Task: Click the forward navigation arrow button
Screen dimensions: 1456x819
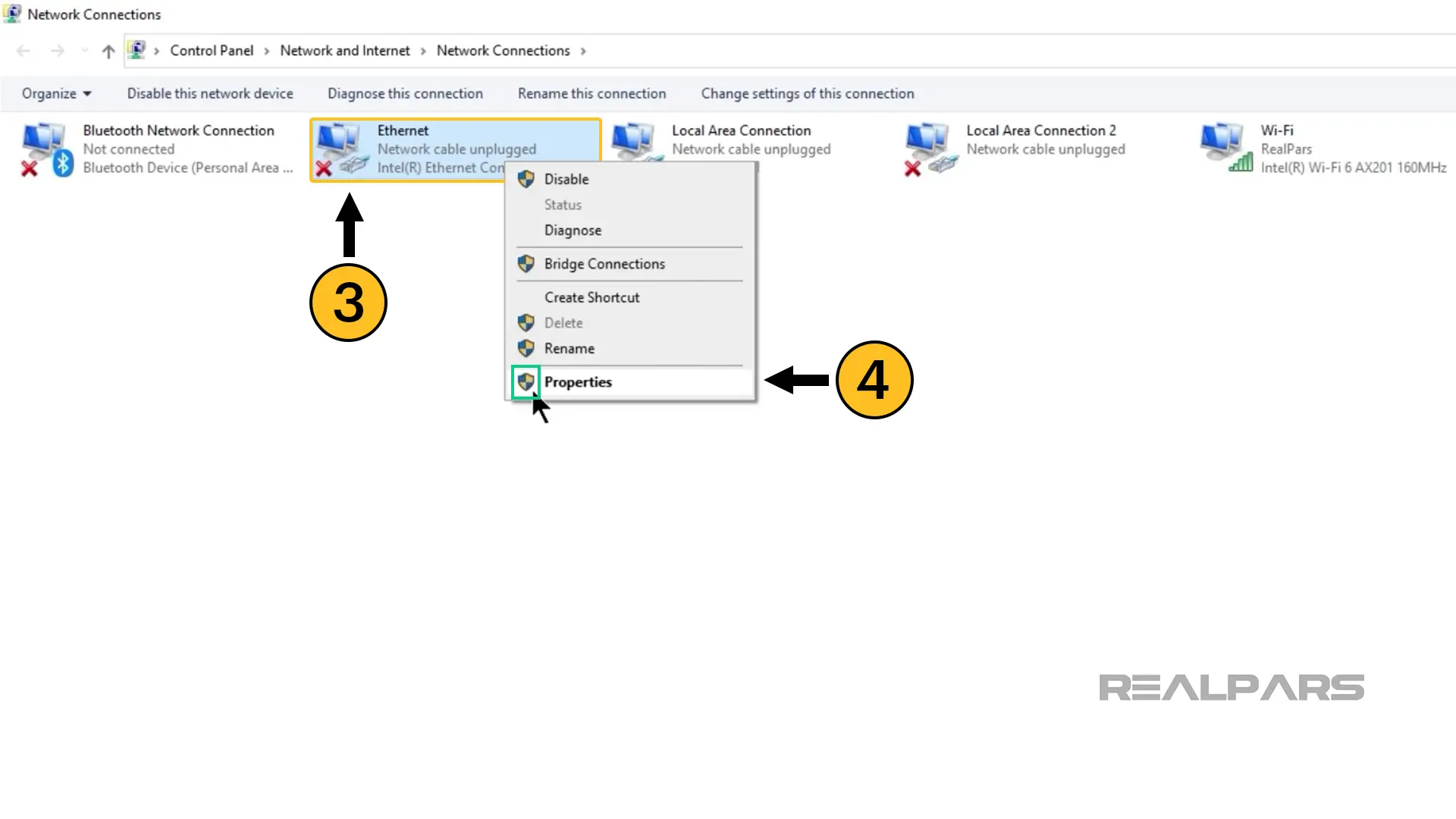Action: [x=57, y=51]
